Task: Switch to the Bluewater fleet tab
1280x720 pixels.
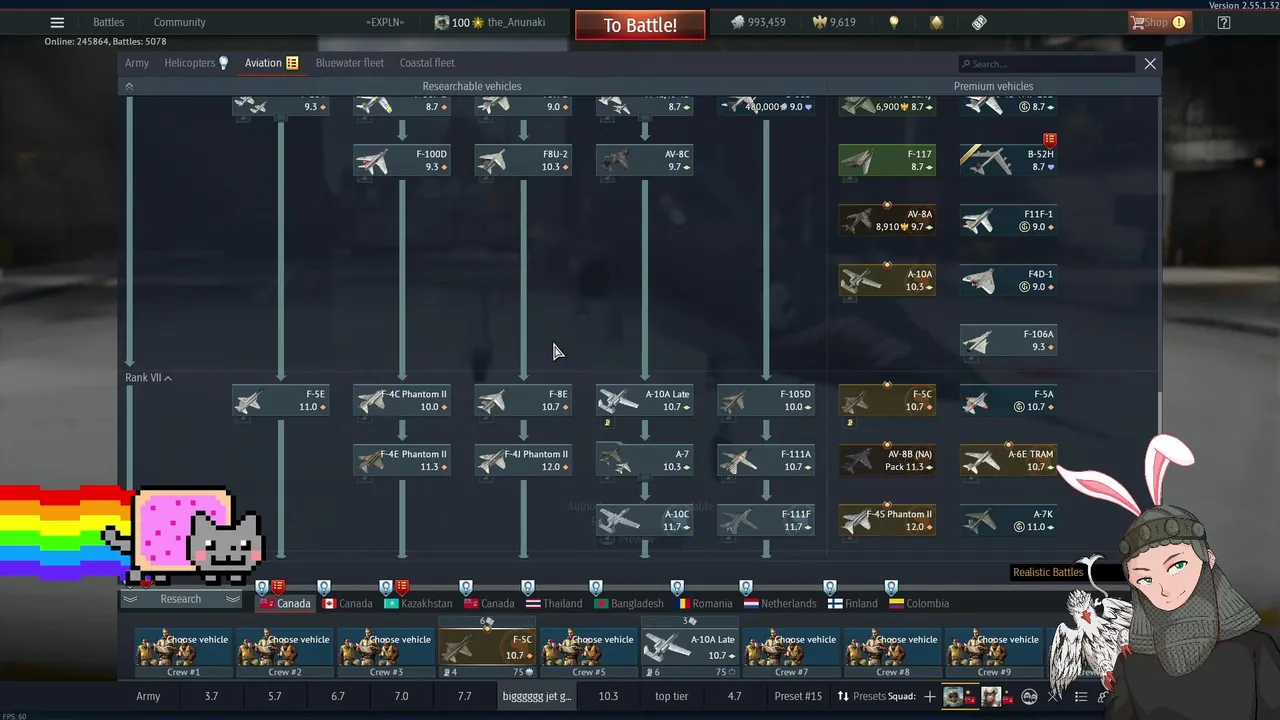Action: pyautogui.click(x=350, y=63)
